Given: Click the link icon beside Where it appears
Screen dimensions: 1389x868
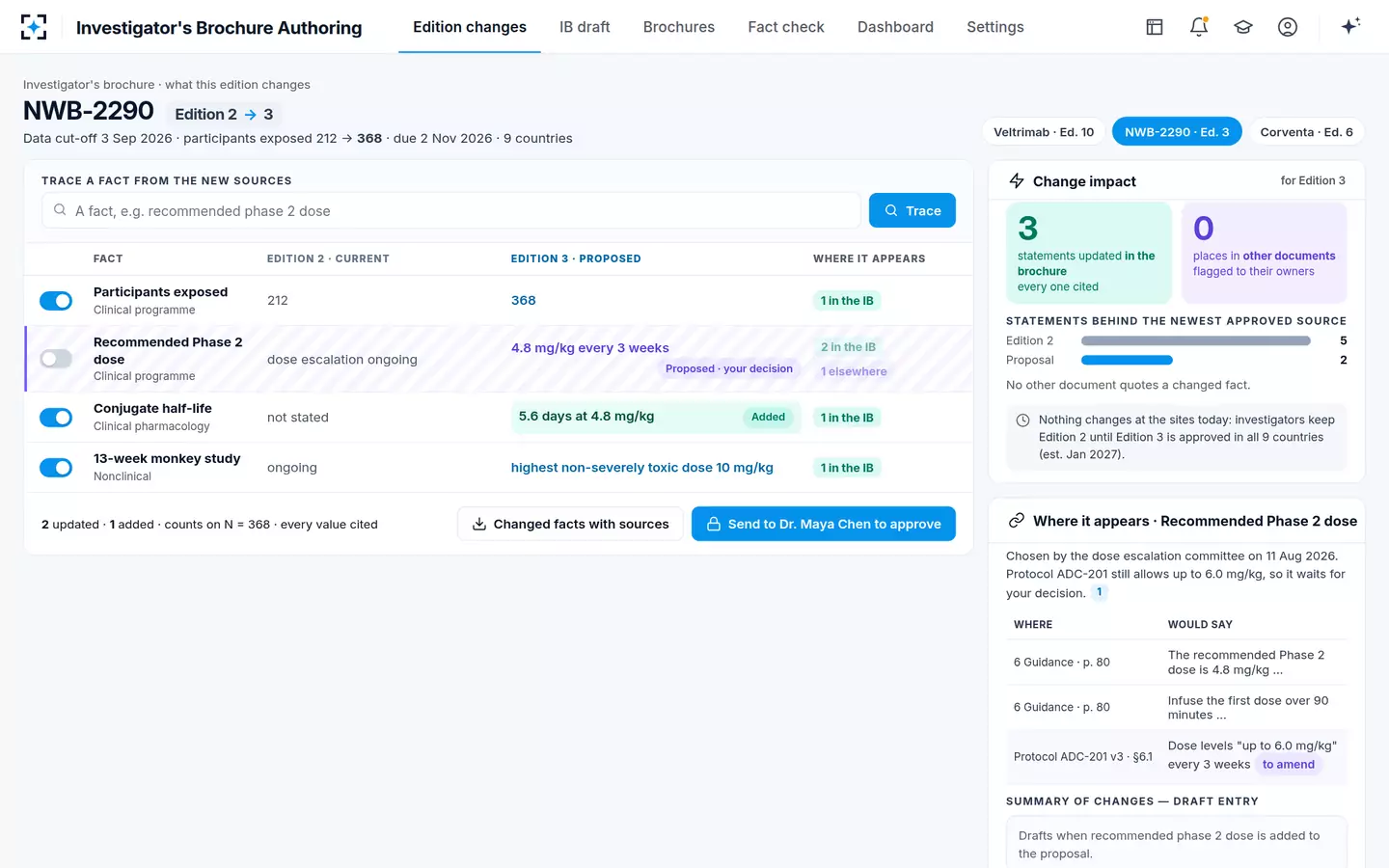Looking at the screenshot, I should (1017, 521).
